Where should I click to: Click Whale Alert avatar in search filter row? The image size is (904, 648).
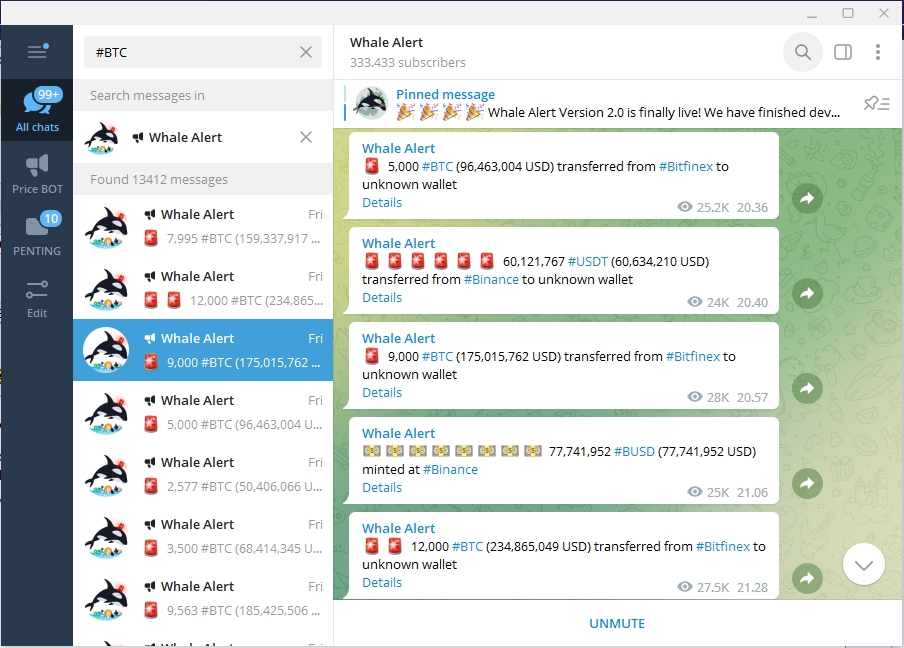click(101, 137)
